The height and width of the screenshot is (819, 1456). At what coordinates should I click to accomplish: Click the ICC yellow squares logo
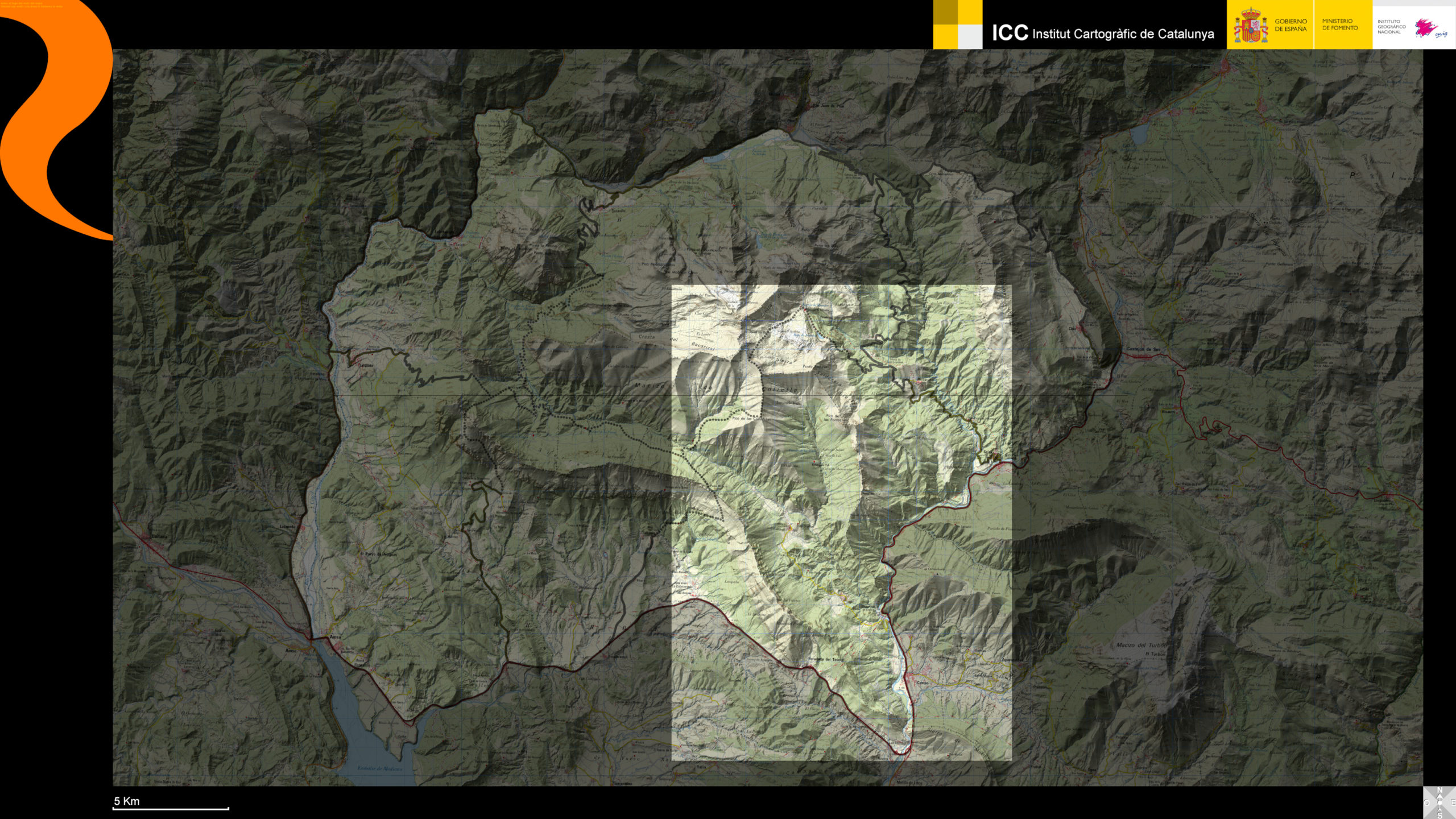958,24
